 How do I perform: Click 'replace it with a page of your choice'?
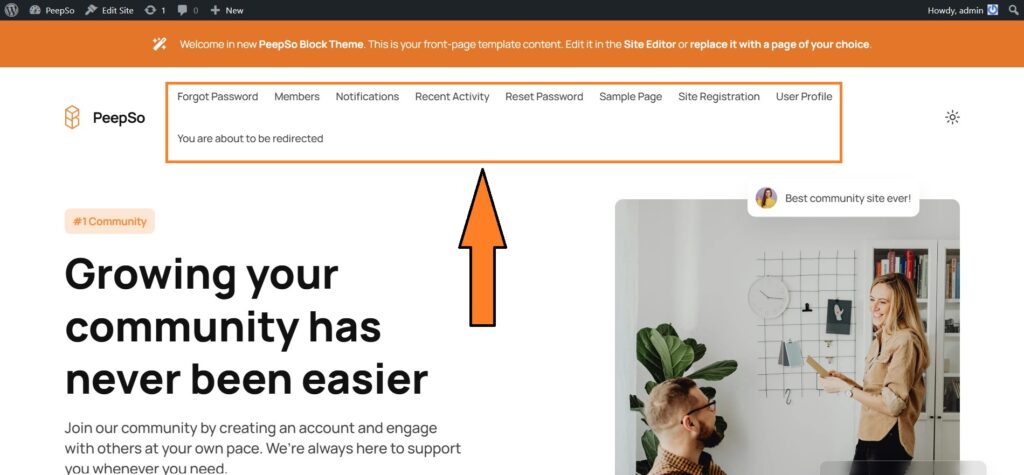point(780,44)
